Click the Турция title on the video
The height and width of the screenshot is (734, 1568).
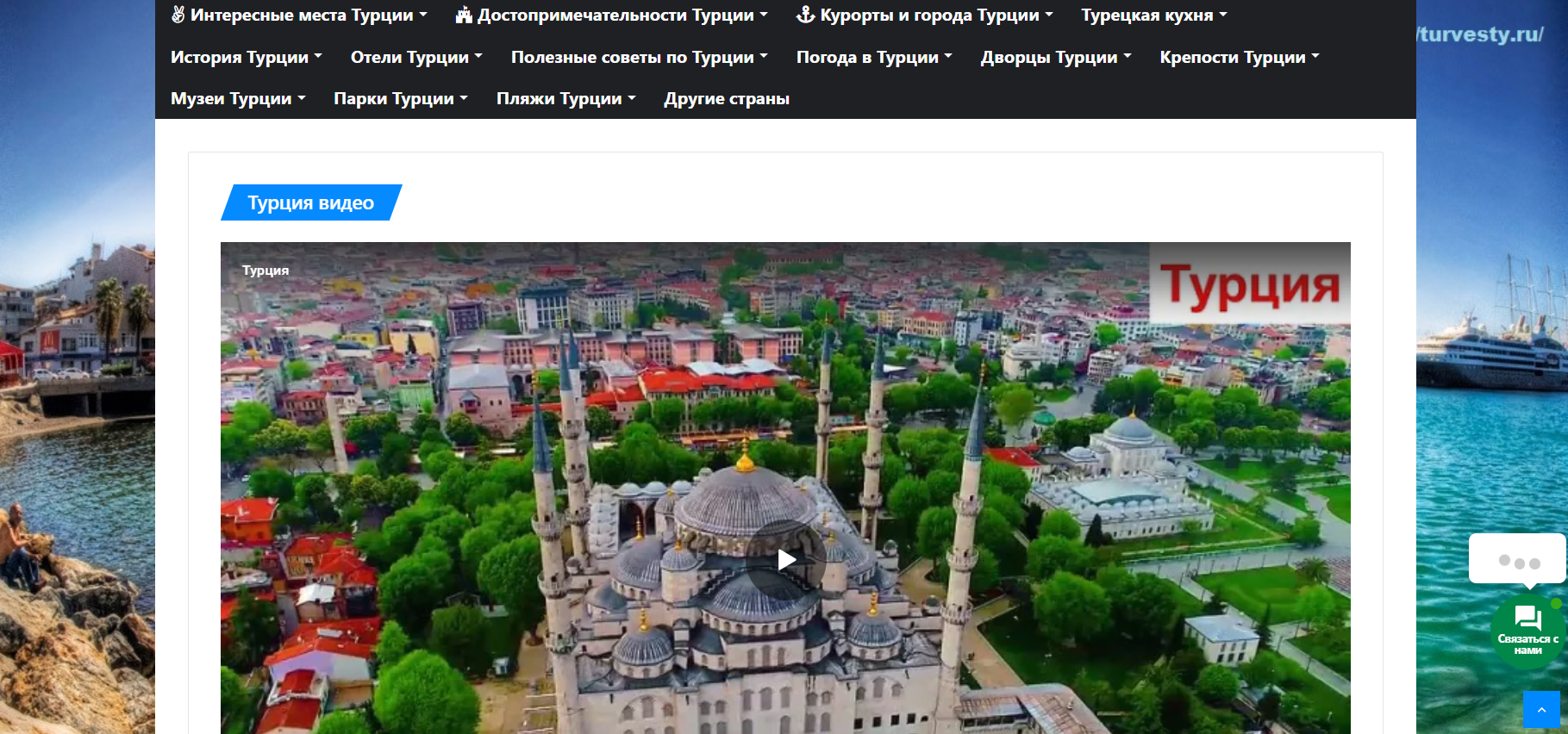click(265, 271)
